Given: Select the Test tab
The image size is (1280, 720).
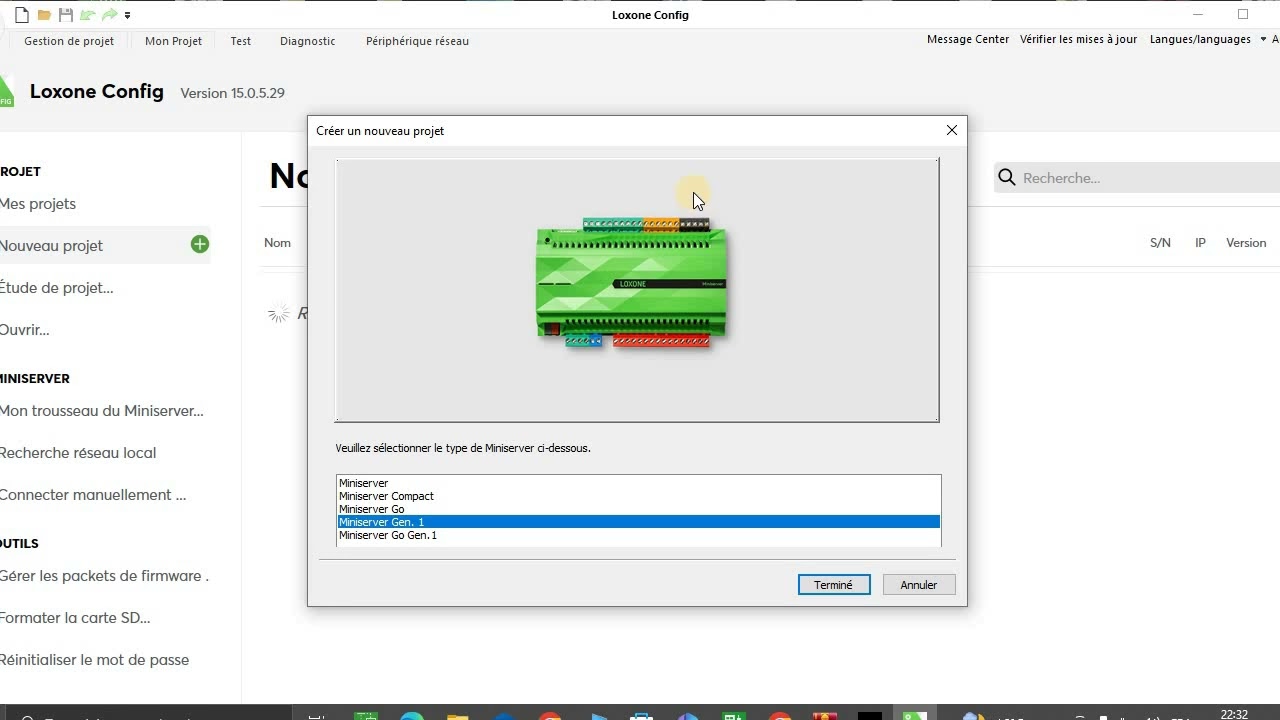Looking at the screenshot, I should (240, 41).
